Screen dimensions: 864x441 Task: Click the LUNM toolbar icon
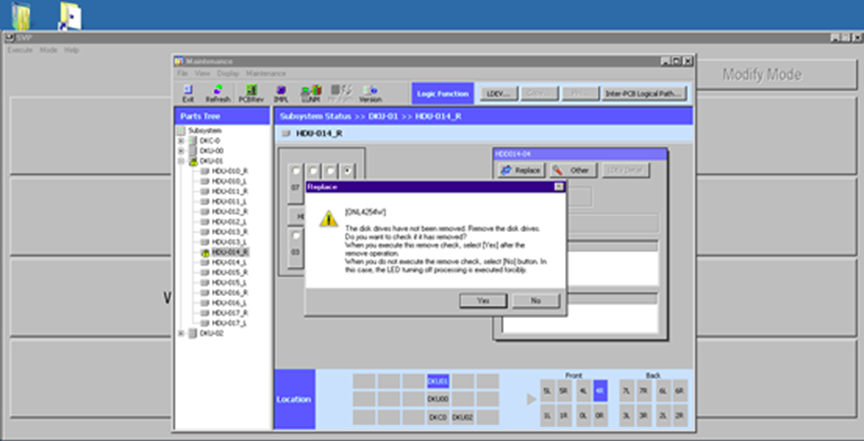pyautogui.click(x=310, y=93)
